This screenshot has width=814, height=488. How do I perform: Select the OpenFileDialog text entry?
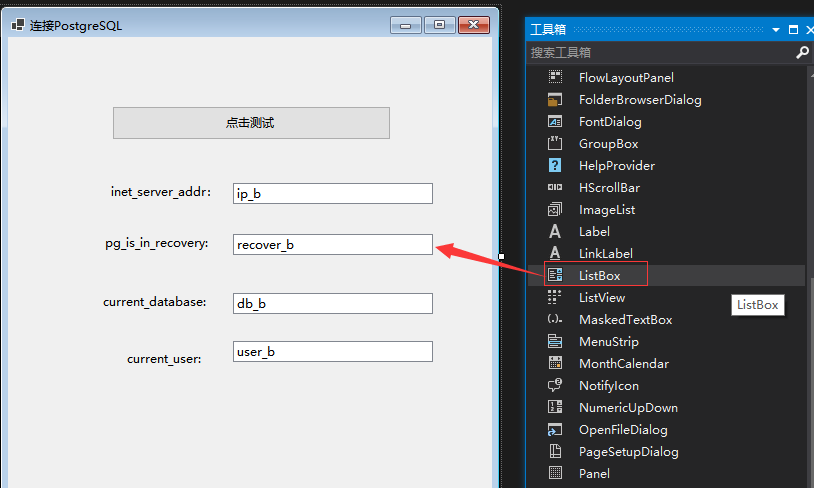coord(623,429)
